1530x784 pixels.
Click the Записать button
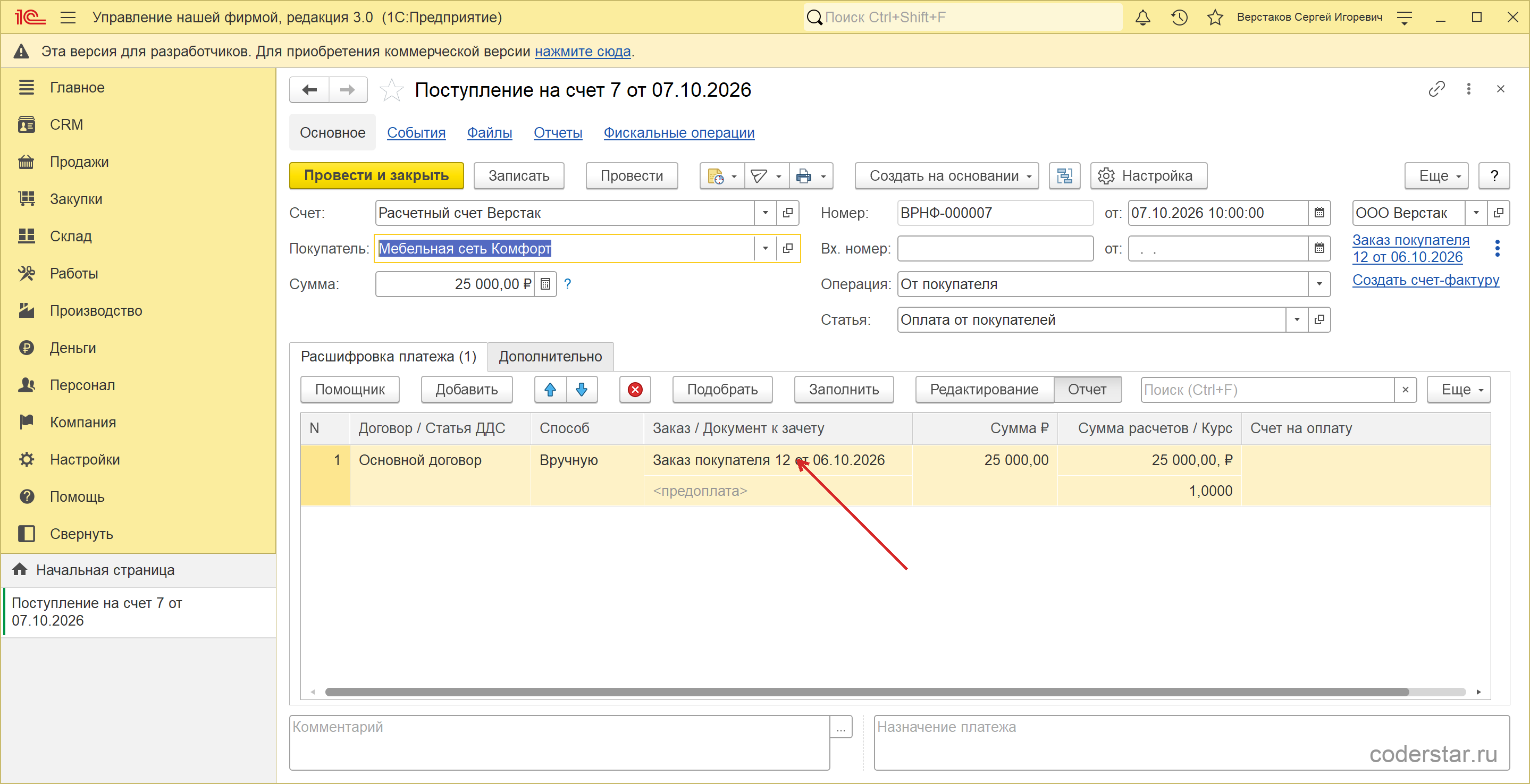tap(518, 176)
